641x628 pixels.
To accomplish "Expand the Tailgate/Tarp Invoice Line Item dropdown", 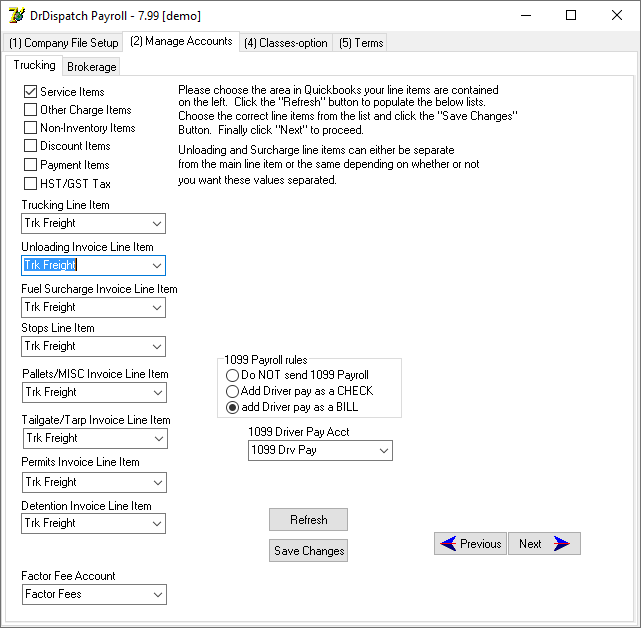I will tap(159, 439).
